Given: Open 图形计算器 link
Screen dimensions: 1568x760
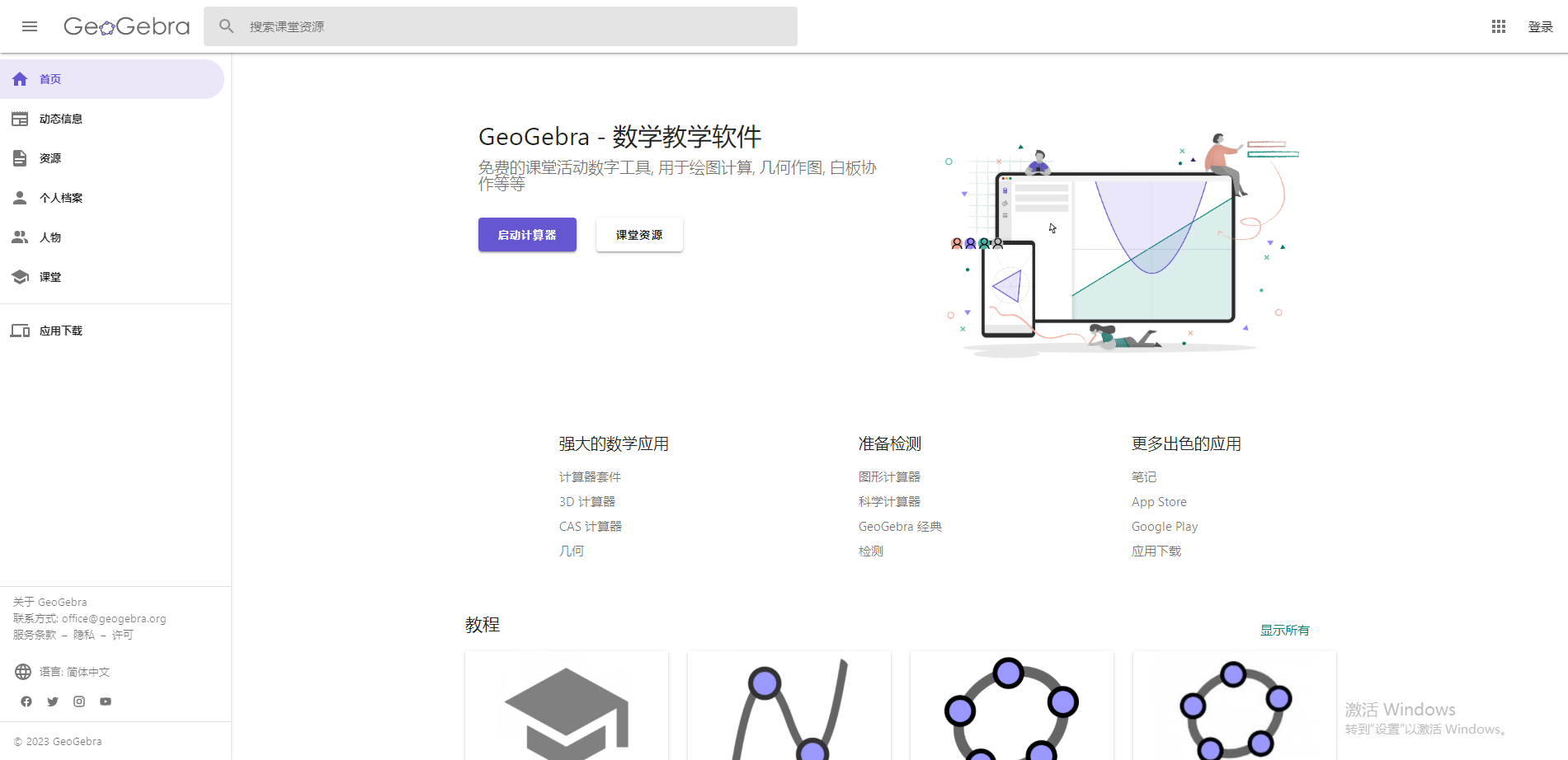Looking at the screenshot, I should coord(889,477).
